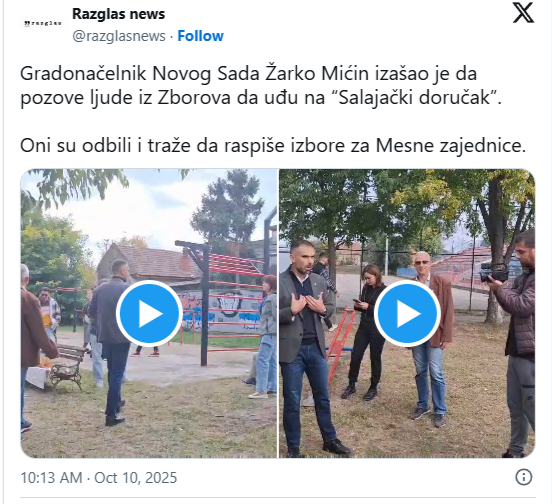Click the tweet text about Gradonačelnik Novog Sada
This screenshot has width=552, height=504.
pos(261,86)
